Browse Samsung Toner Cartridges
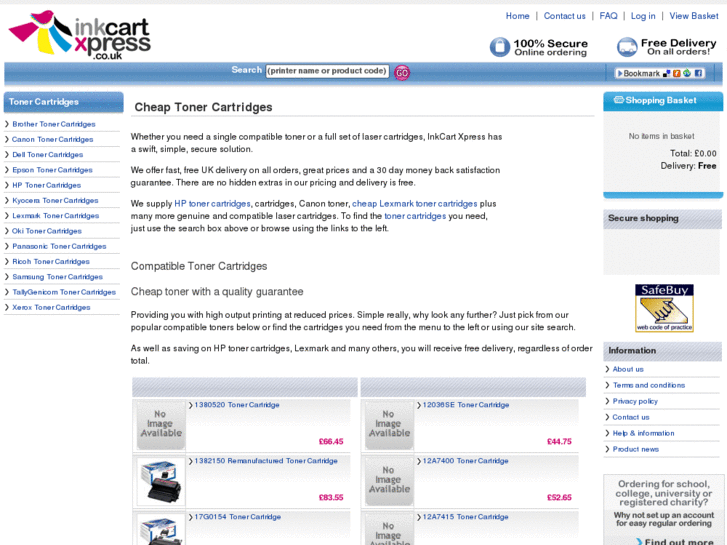This screenshot has width=727, height=545. pyautogui.click(x=57, y=277)
